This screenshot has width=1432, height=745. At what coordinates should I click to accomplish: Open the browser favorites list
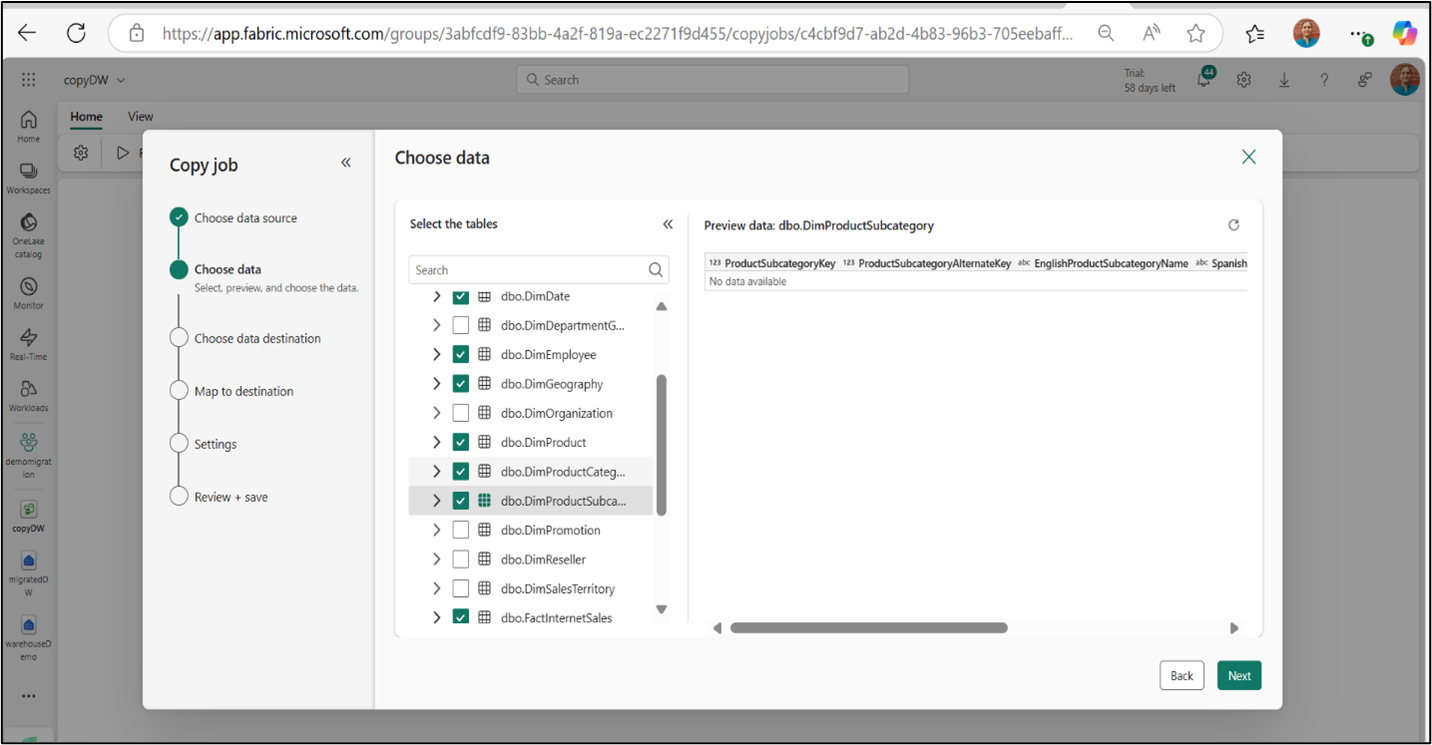[1256, 33]
